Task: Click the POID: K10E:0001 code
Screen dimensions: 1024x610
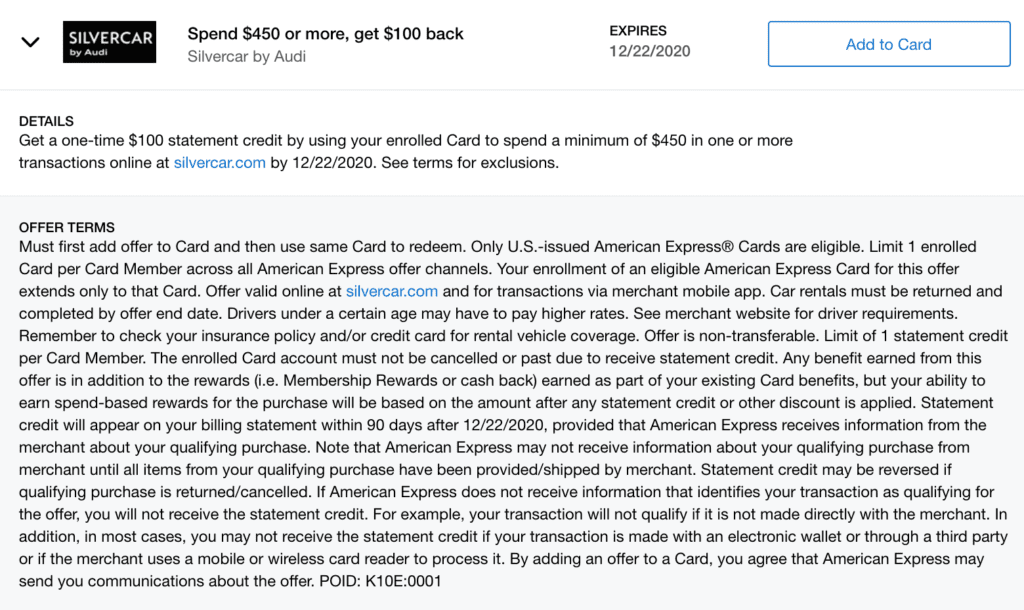Action: [x=380, y=581]
